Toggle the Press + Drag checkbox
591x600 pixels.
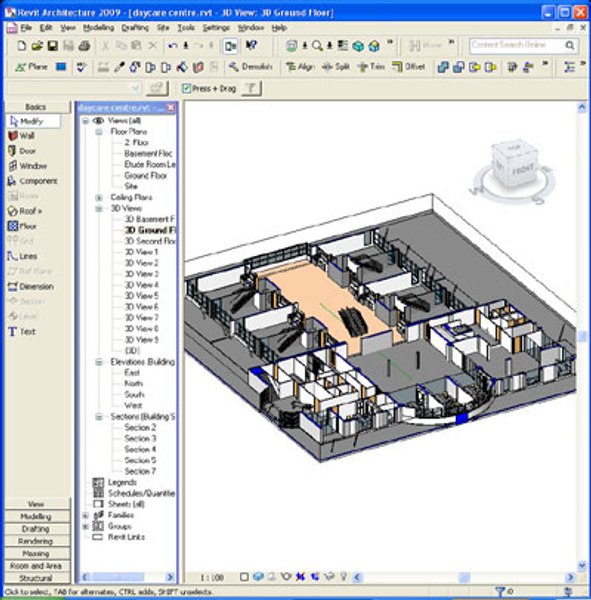pos(186,88)
